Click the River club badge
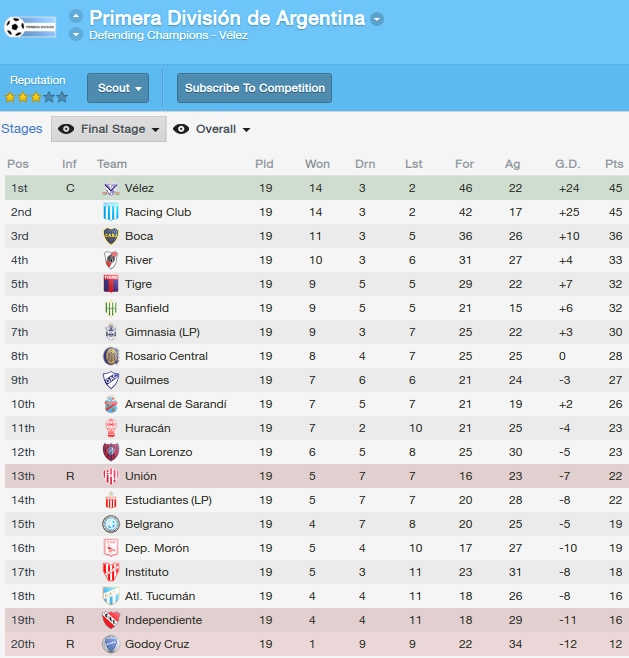The height and width of the screenshot is (658, 629). (111, 260)
